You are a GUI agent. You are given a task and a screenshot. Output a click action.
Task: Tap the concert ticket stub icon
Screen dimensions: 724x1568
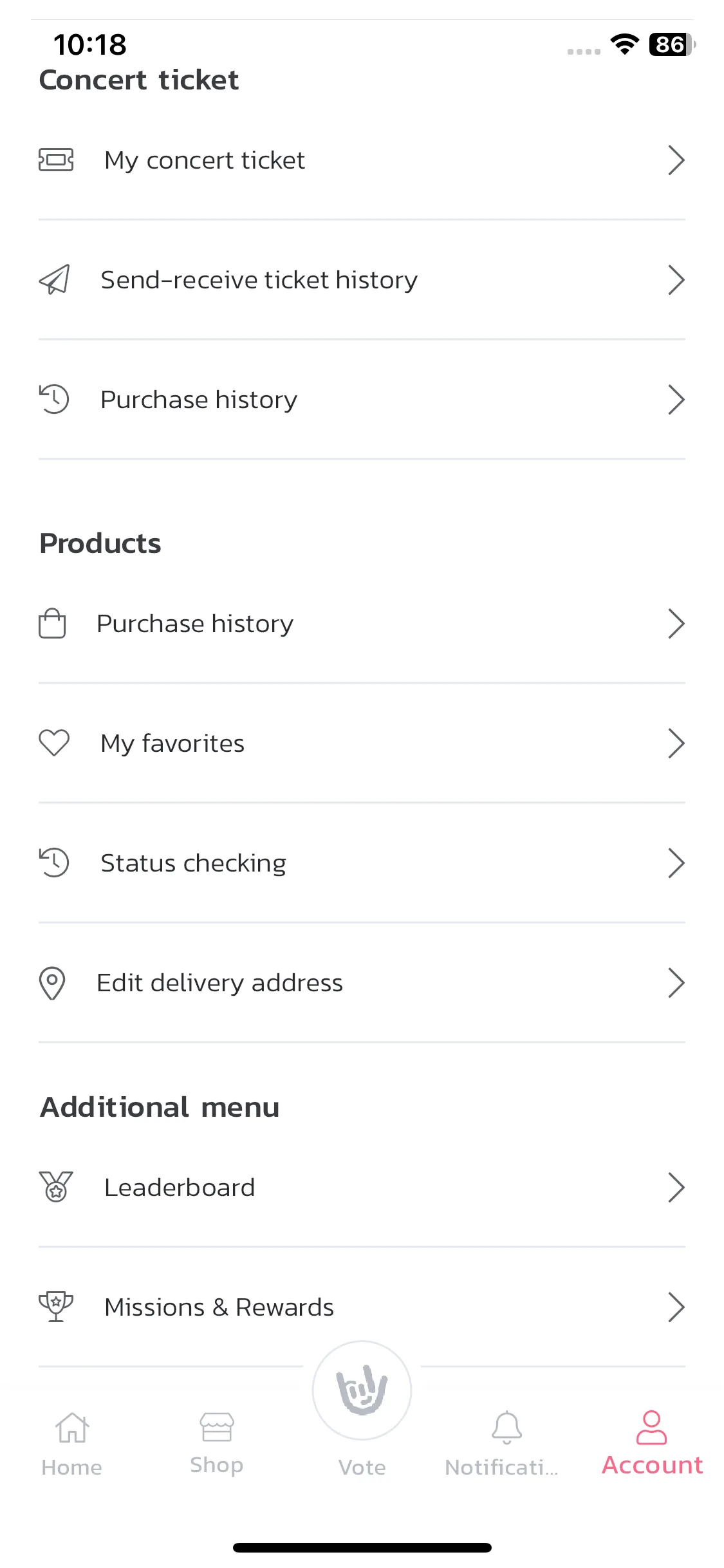pos(56,160)
